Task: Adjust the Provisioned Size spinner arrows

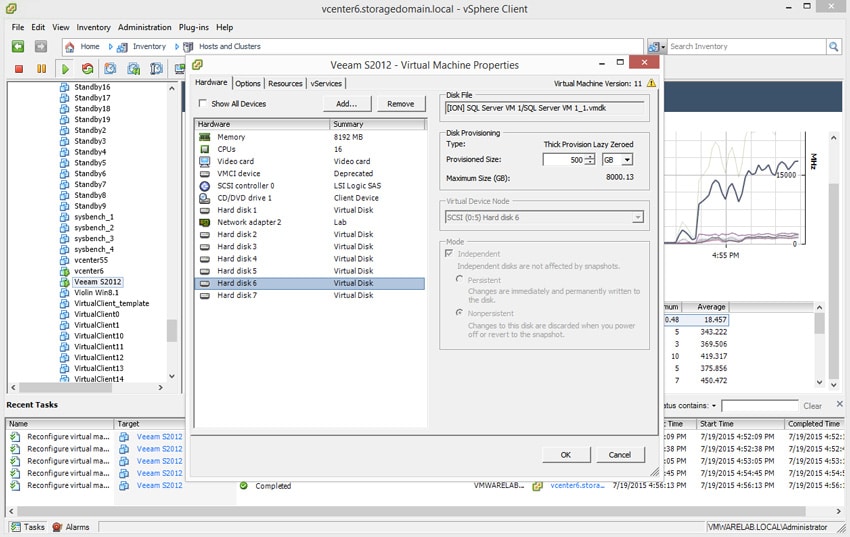Action: 590,160
